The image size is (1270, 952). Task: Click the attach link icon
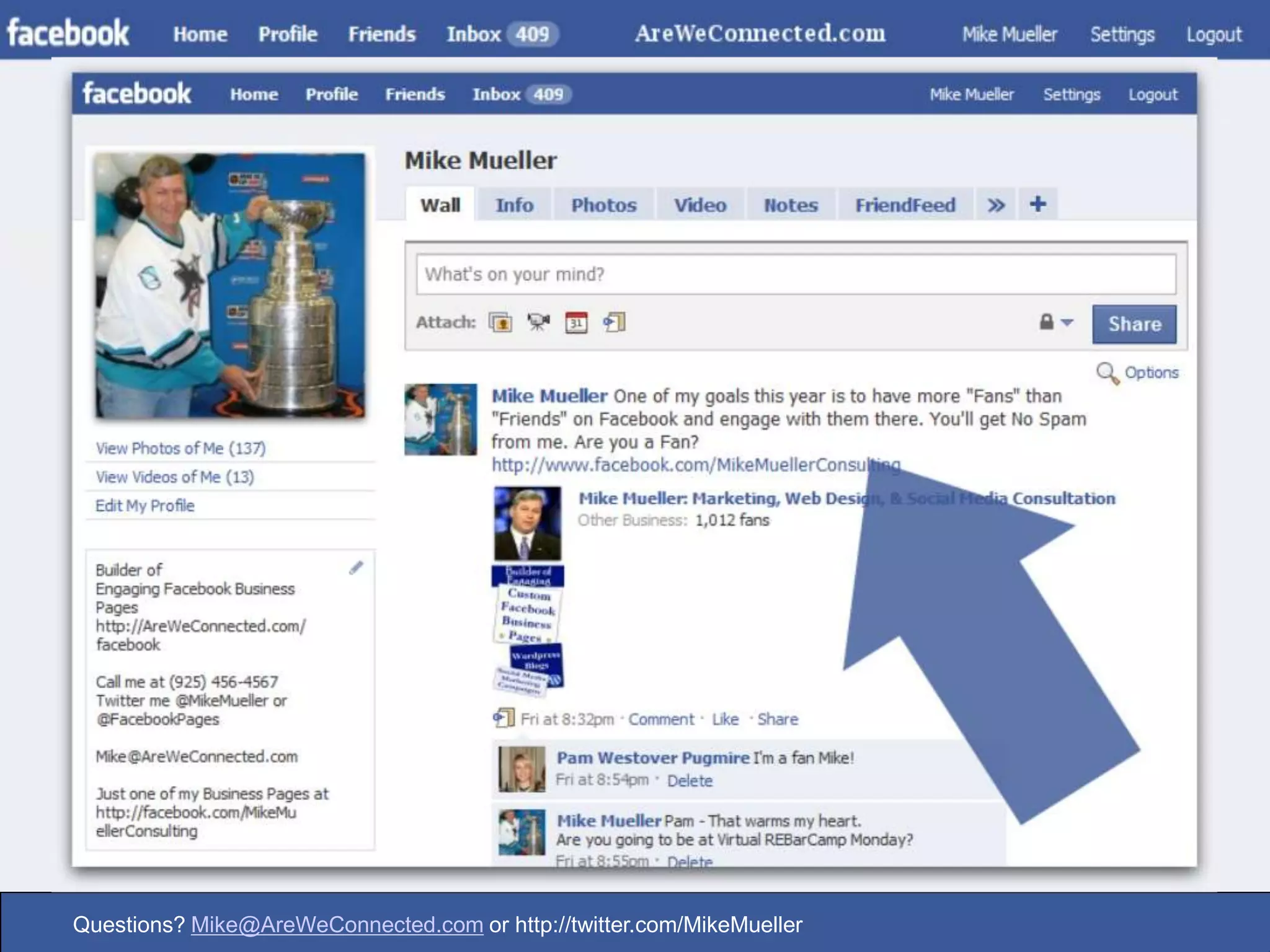tap(614, 322)
